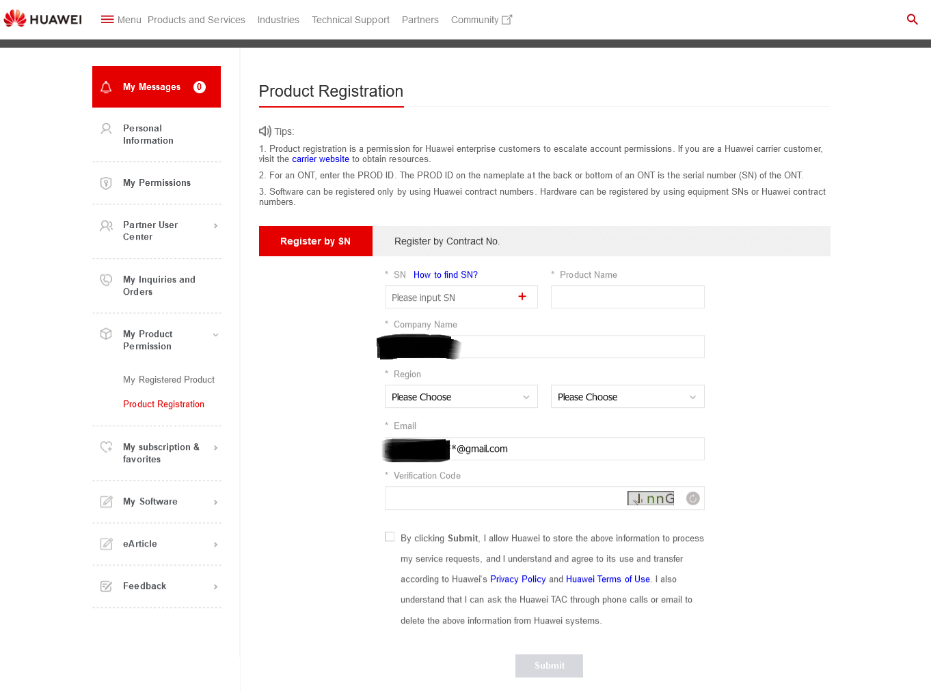Click the Verification Code input field
The height and width of the screenshot is (691, 931).
(544, 498)
